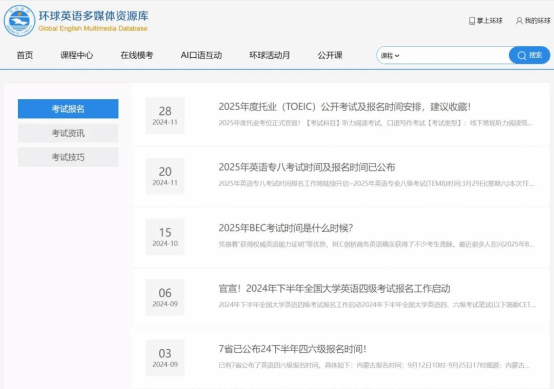Select the 考试资讯 sidebar tab
554x389 pixels.
pyautogui.click(x=68, y=133)
